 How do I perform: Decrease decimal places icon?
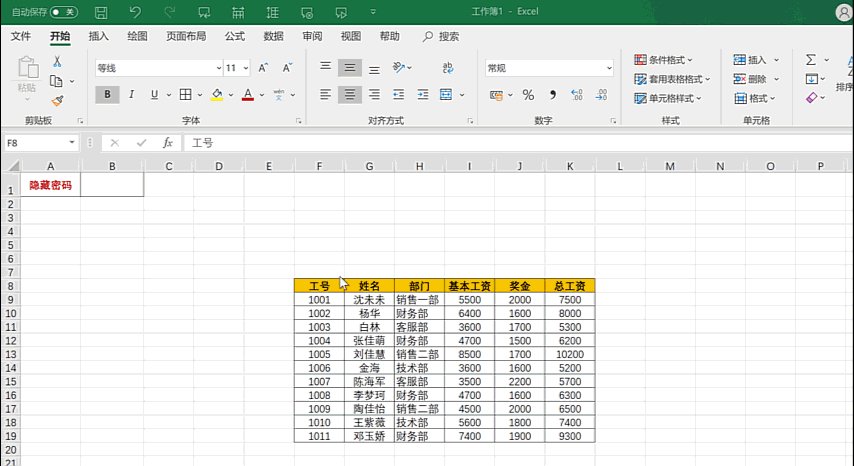click(601, 95)
